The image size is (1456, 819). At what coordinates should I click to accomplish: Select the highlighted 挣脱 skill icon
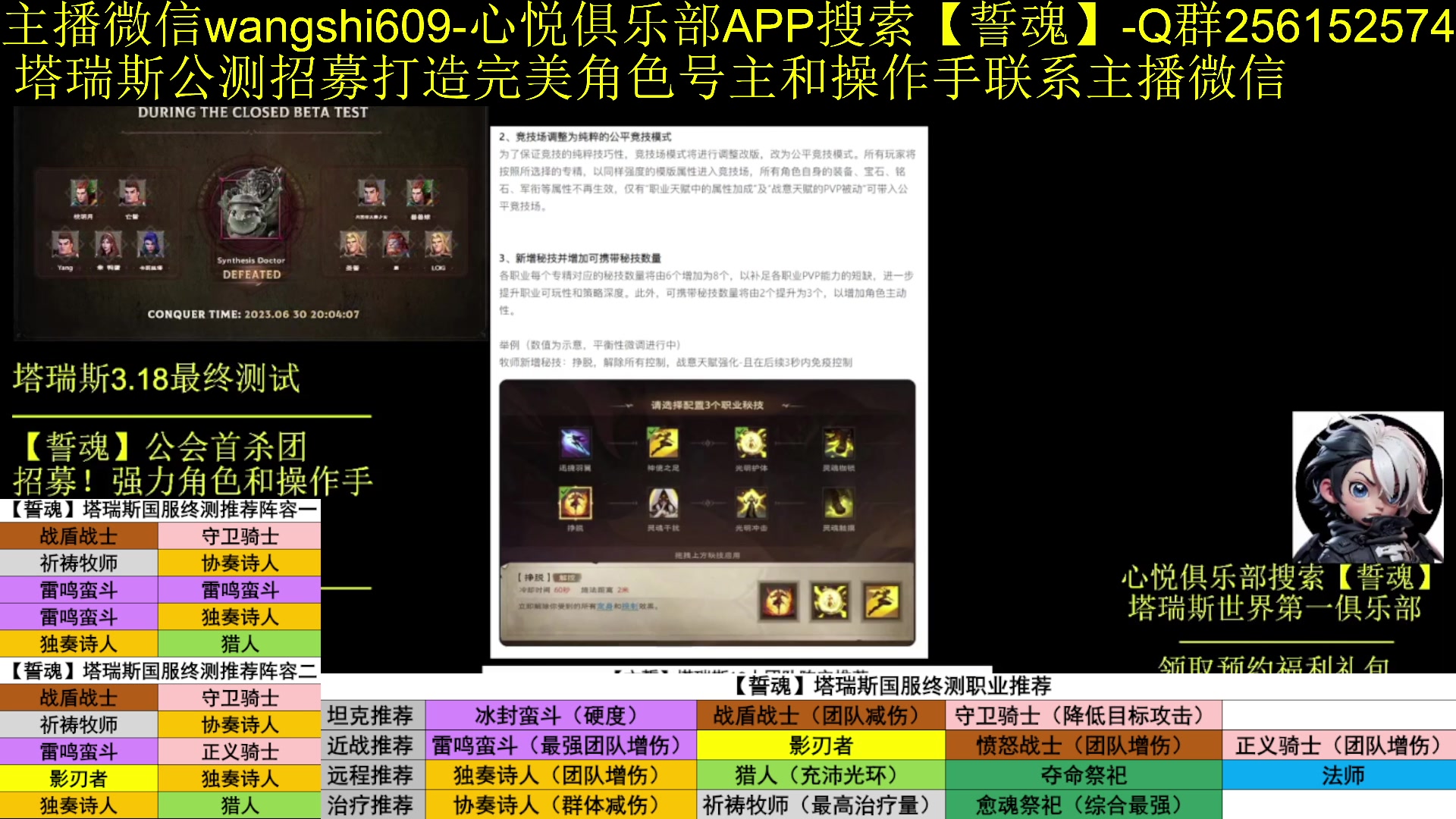[575, 503]
